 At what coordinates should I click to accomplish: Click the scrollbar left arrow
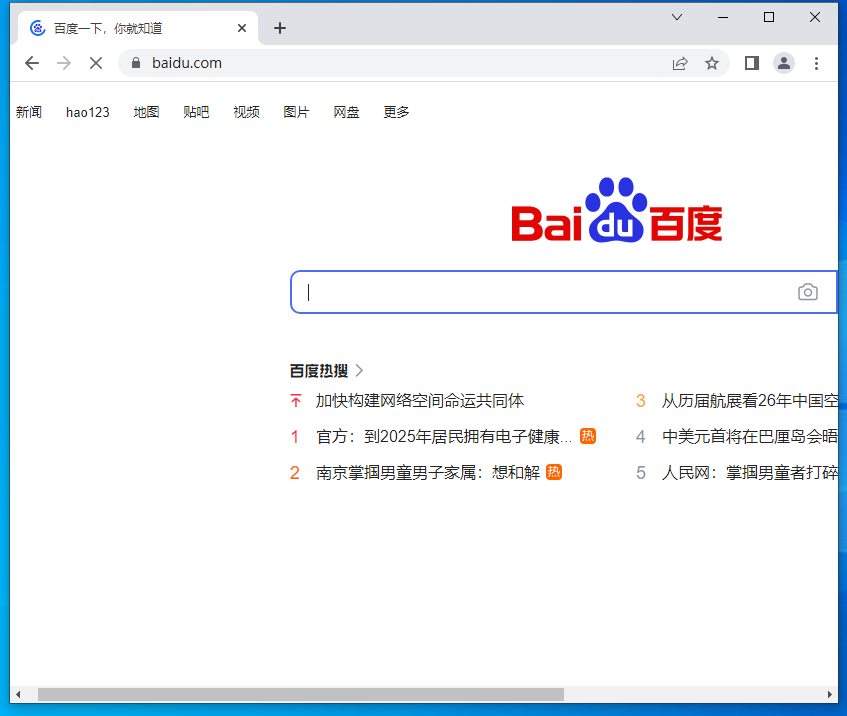pos(18,694)
